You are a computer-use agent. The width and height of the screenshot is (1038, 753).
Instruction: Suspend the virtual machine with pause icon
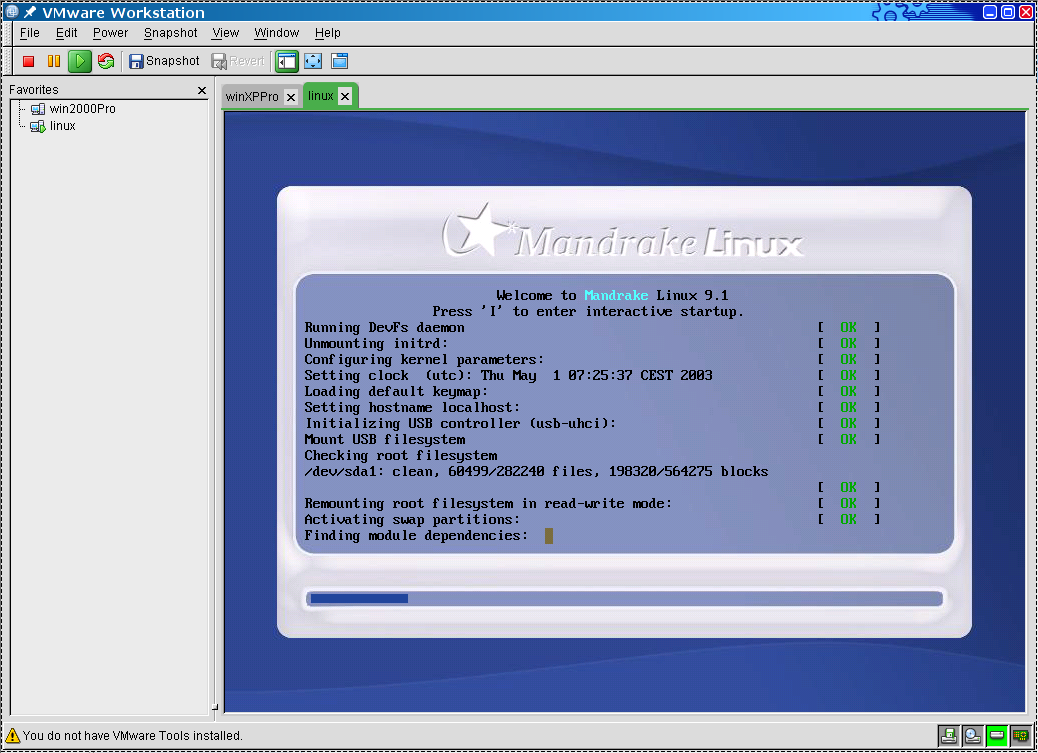(x=54, y=62)
